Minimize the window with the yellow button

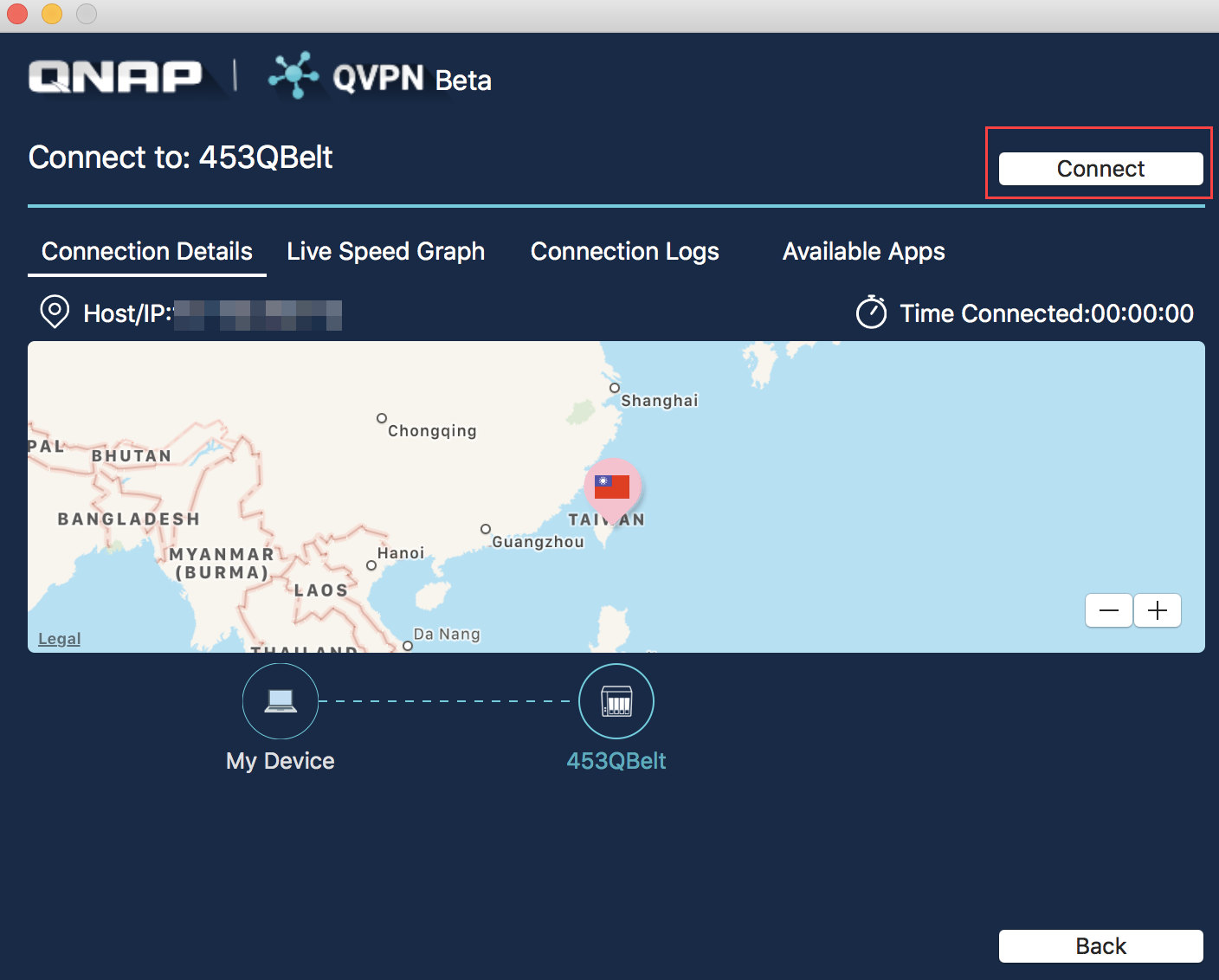(x=51, y=14)
